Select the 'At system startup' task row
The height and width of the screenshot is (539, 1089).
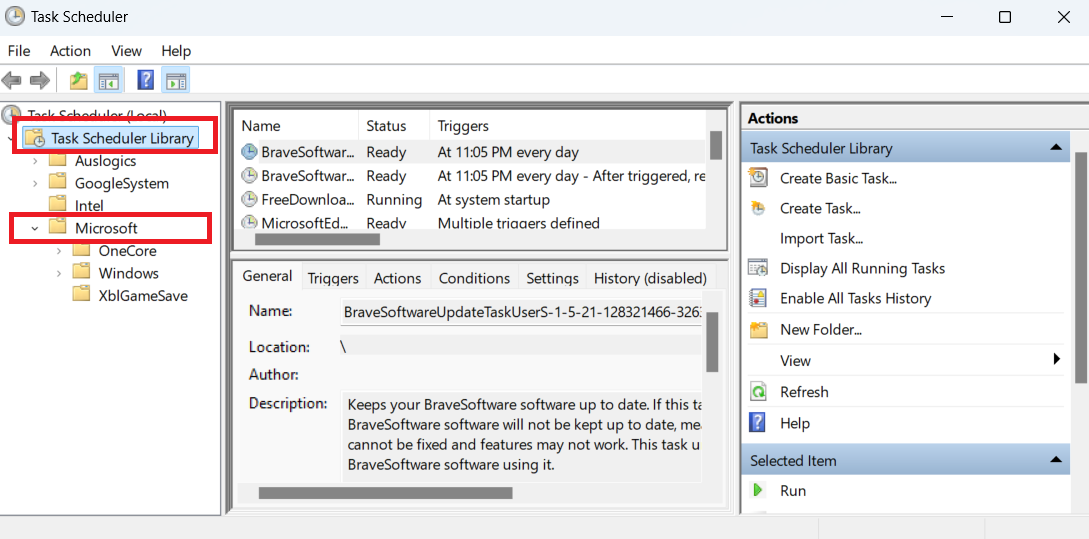pos(472,200)
